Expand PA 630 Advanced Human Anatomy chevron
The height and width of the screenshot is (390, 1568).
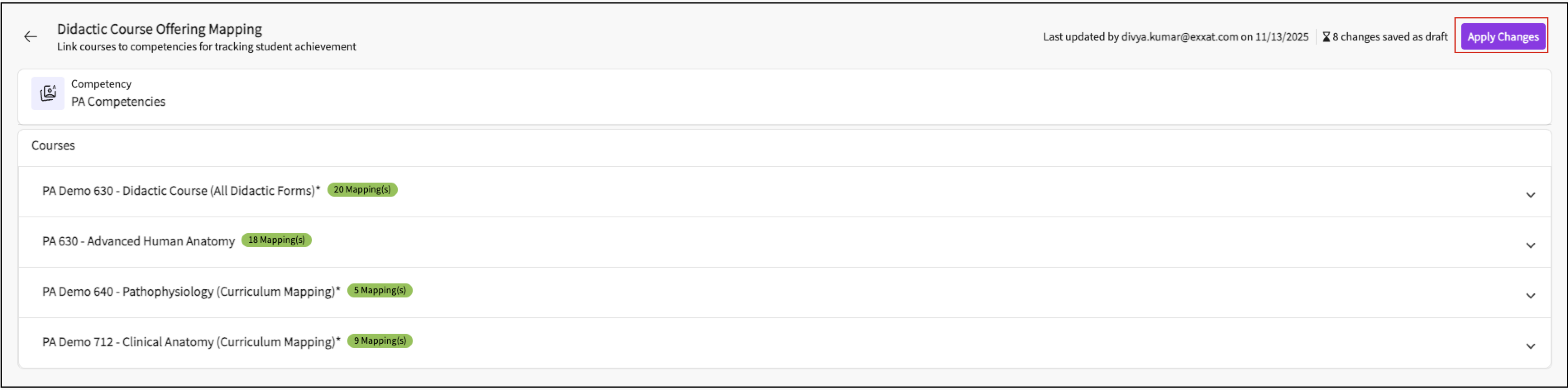(1530, 246)
